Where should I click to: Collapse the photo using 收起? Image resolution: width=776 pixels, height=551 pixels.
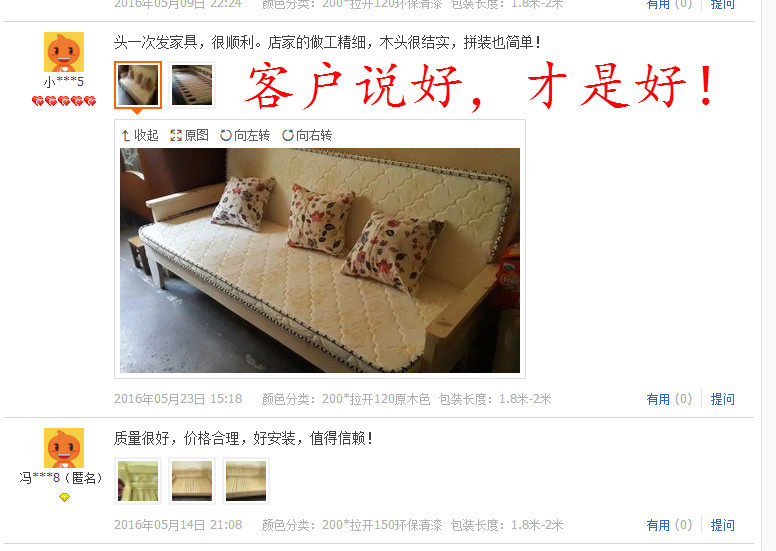click(x=140, y=135)
